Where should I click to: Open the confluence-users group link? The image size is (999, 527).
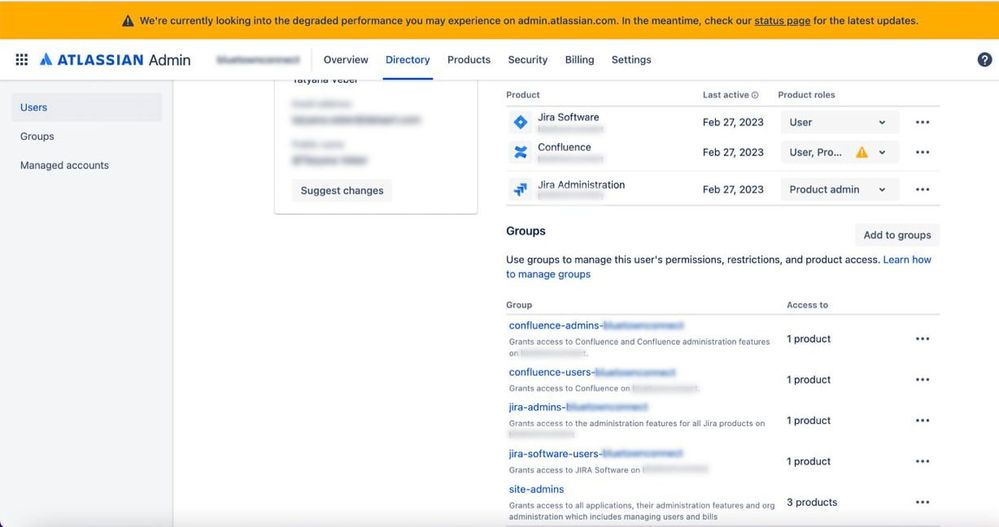point(592,372)
